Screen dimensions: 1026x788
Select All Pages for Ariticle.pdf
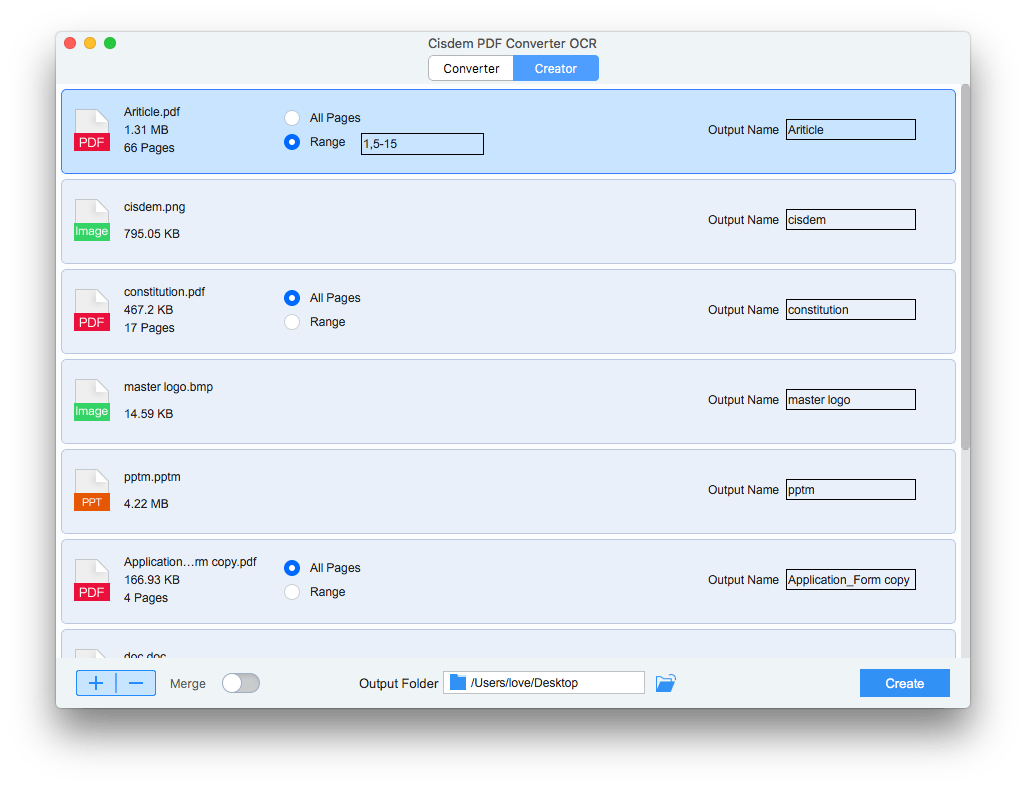[292, 118]
